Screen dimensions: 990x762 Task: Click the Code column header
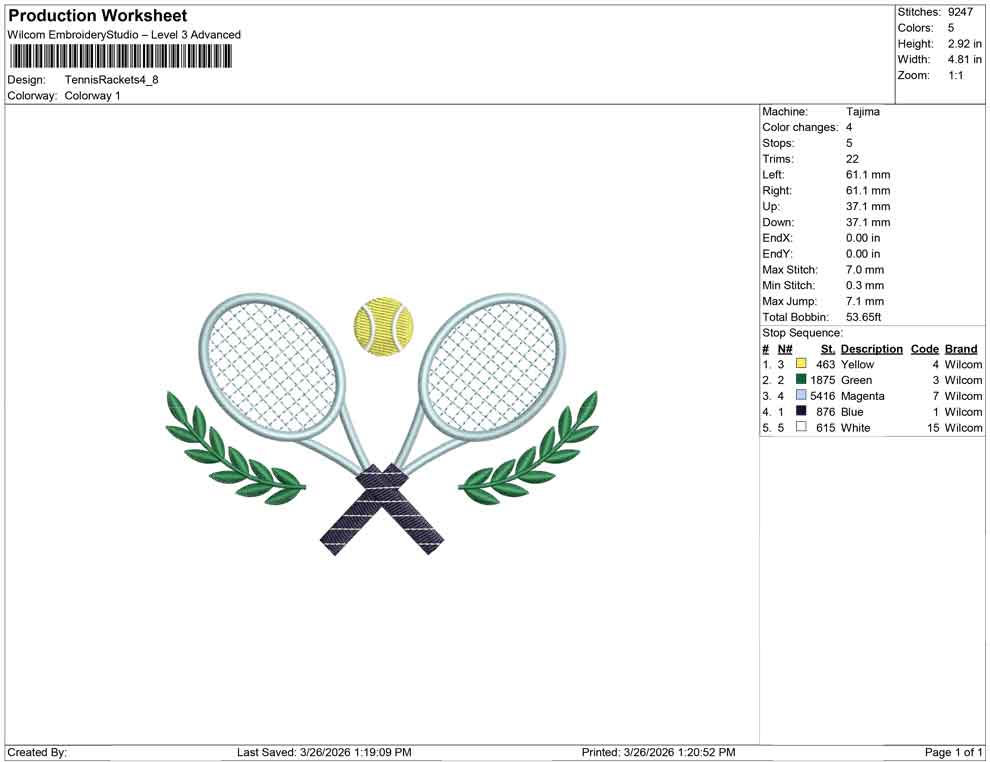pyautogui.click(x=925, y=348)
